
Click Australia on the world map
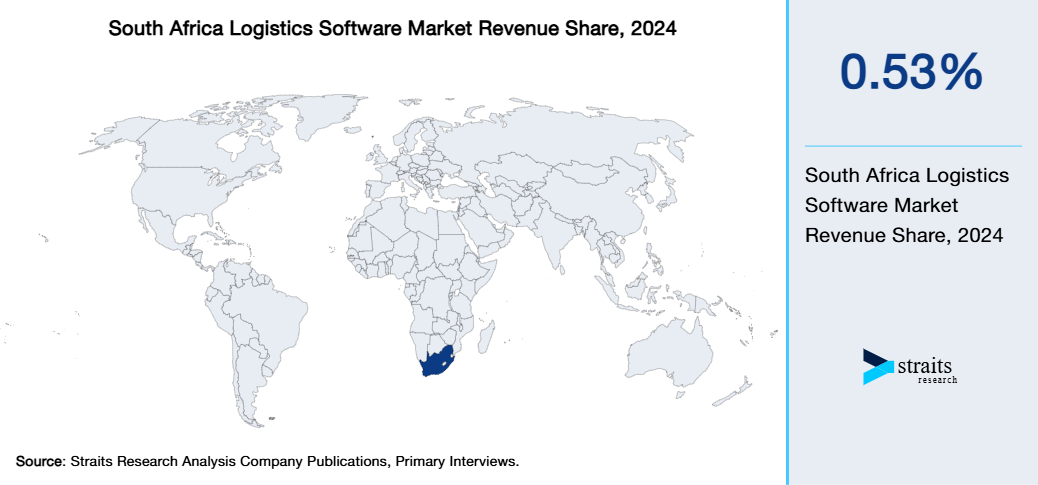[x=669, y=354]
